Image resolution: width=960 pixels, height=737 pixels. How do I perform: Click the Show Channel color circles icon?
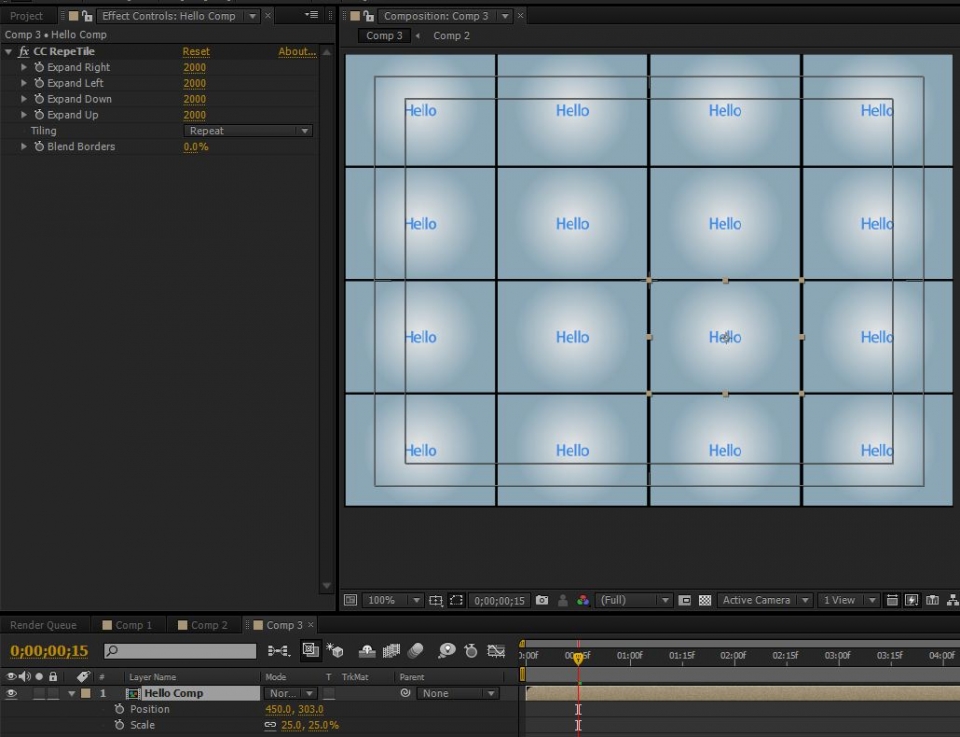pyautogui.click(x=583, y=600)
